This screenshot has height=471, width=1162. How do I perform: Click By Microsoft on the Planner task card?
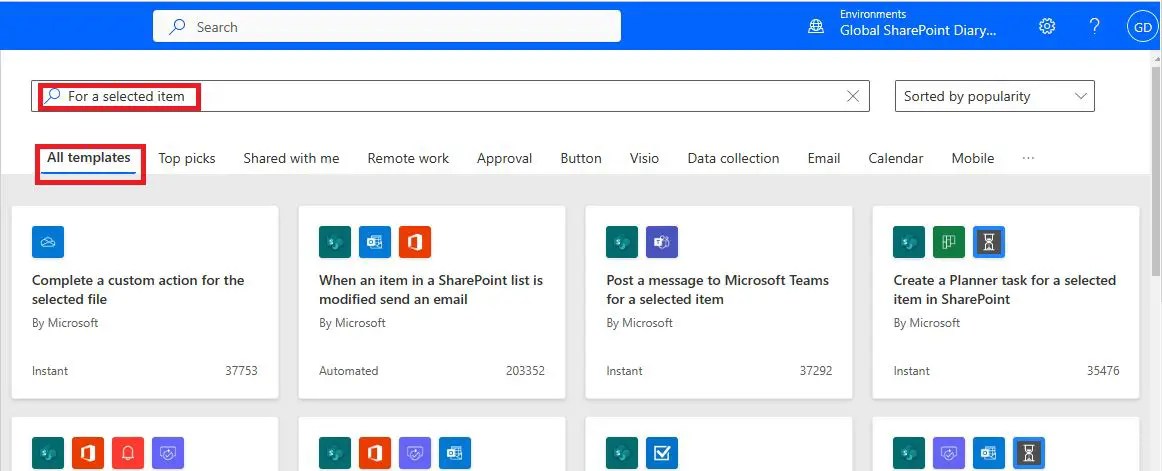click(926, 323)
